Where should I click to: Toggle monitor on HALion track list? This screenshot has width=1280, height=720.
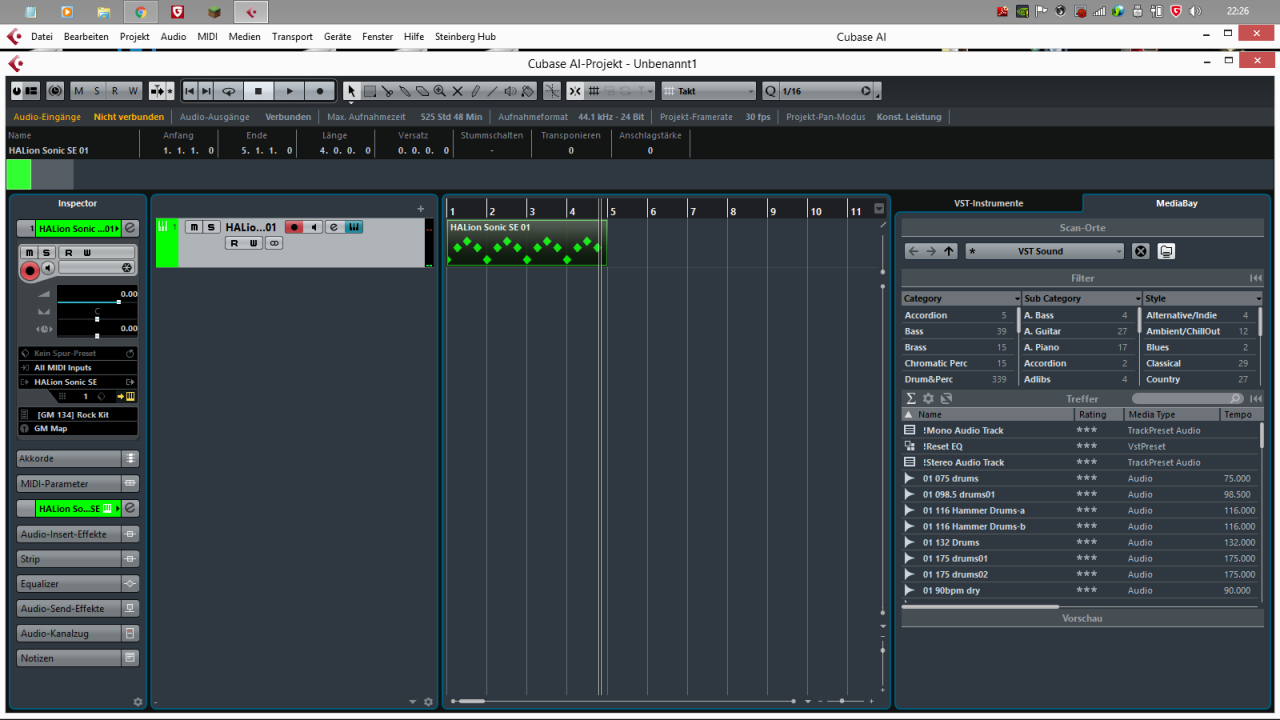(314, 227)
